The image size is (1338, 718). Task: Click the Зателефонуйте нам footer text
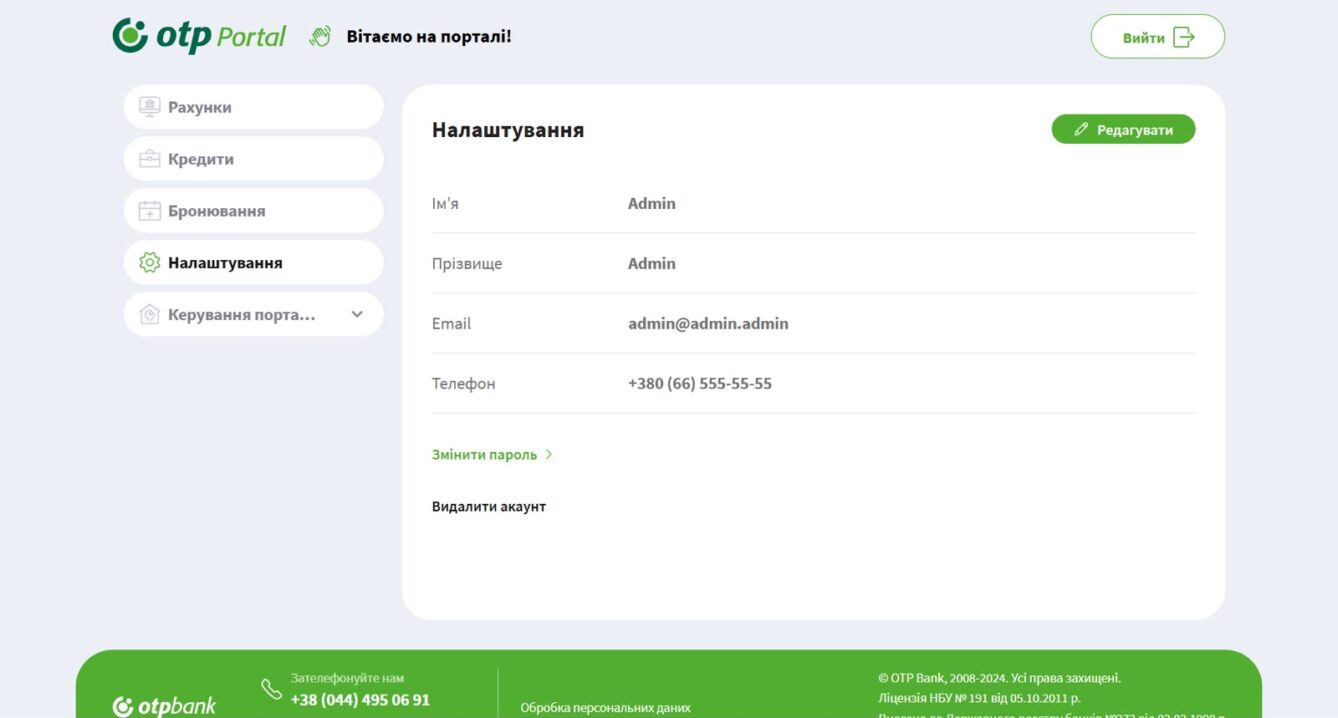(x=347, y=678)
